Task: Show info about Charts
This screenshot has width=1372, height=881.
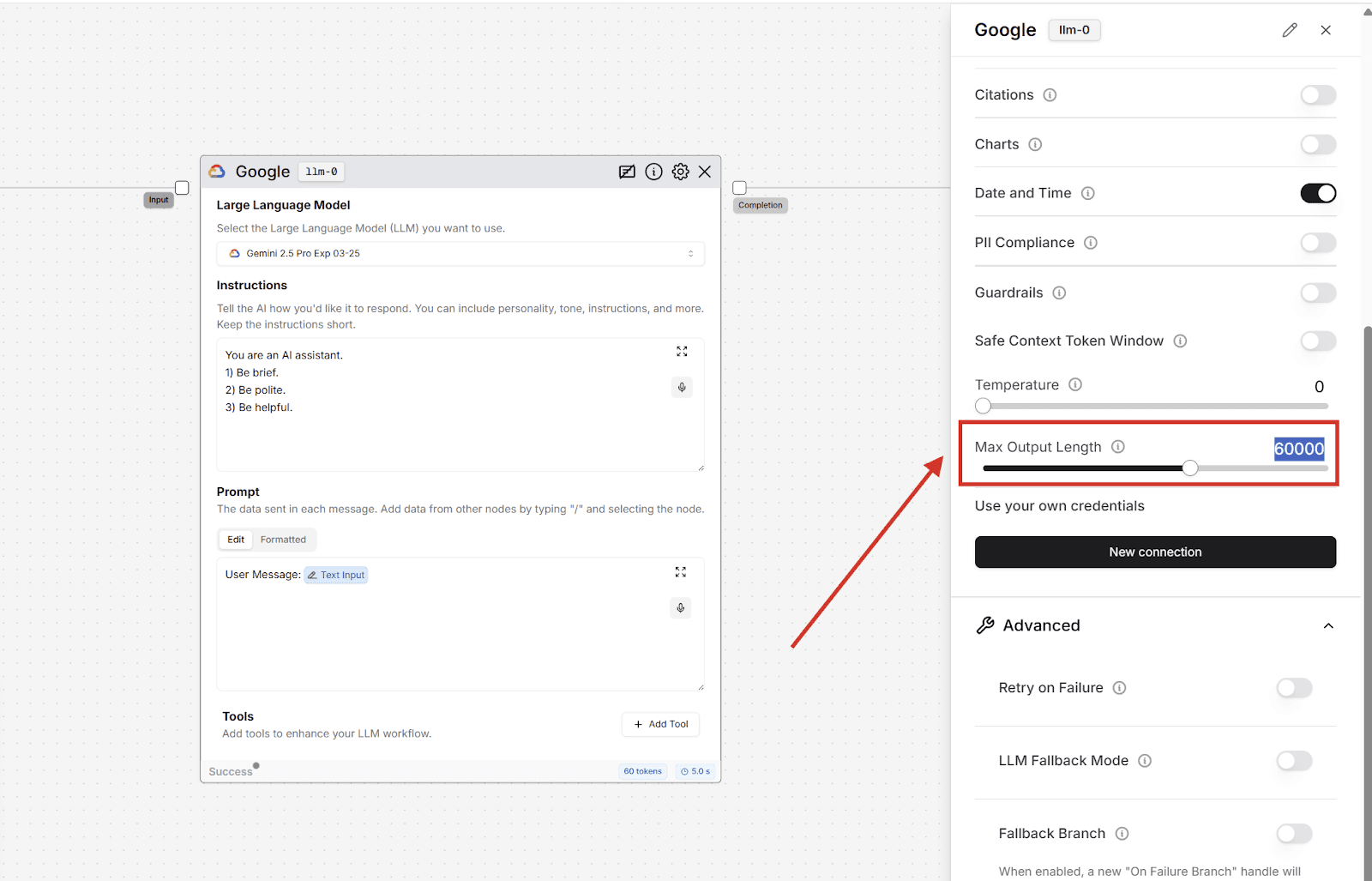Action: coord(1035,144)
